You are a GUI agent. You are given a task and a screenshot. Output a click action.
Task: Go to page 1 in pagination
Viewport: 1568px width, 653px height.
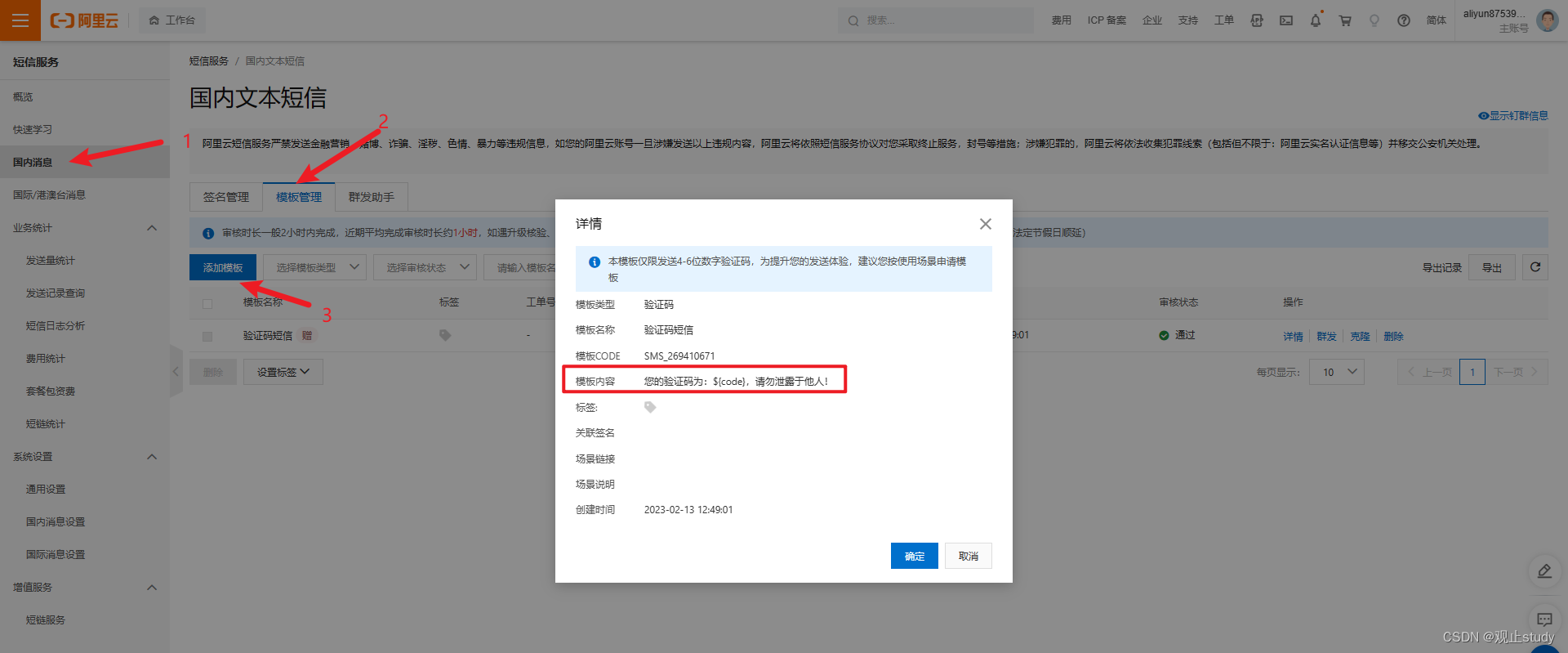point(1472,372)
